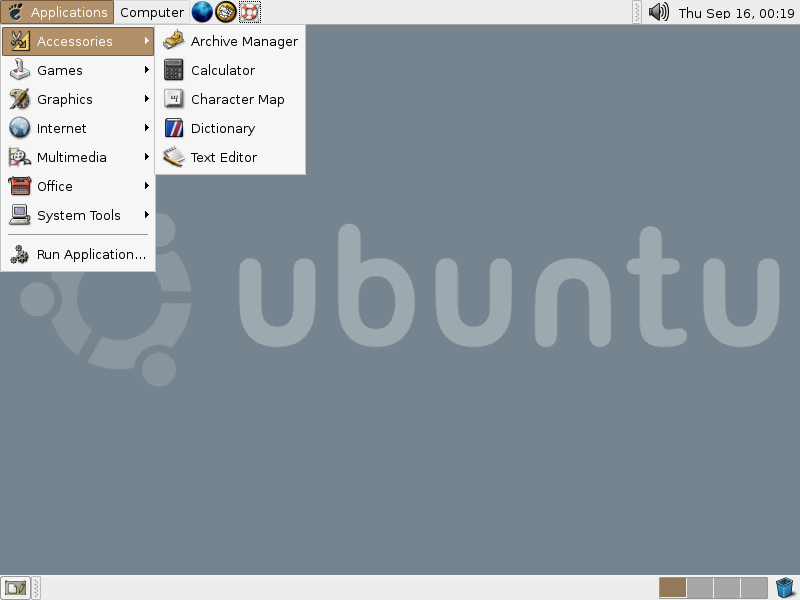
Task: Click the Run Application gears icon
Action: [20, 254]
